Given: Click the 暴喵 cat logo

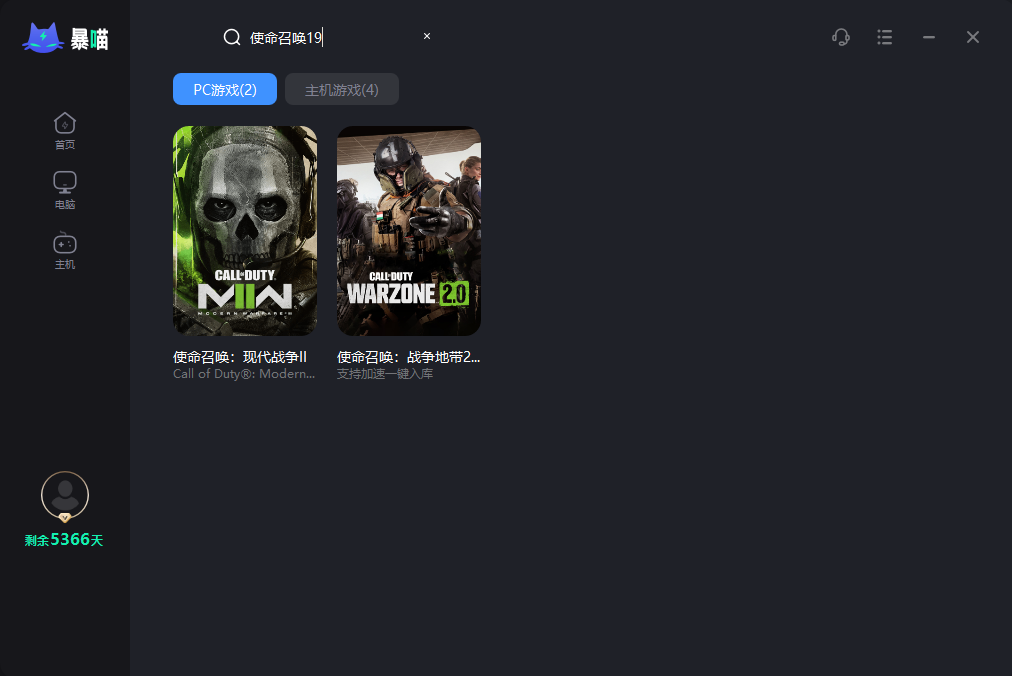Looking at the screenshot, I should pos(43,38).
